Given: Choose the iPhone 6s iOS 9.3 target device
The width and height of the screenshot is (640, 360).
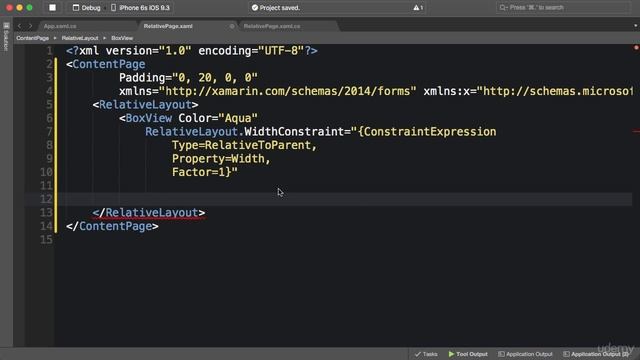Looking at the screenshot, I should (141, 8).
